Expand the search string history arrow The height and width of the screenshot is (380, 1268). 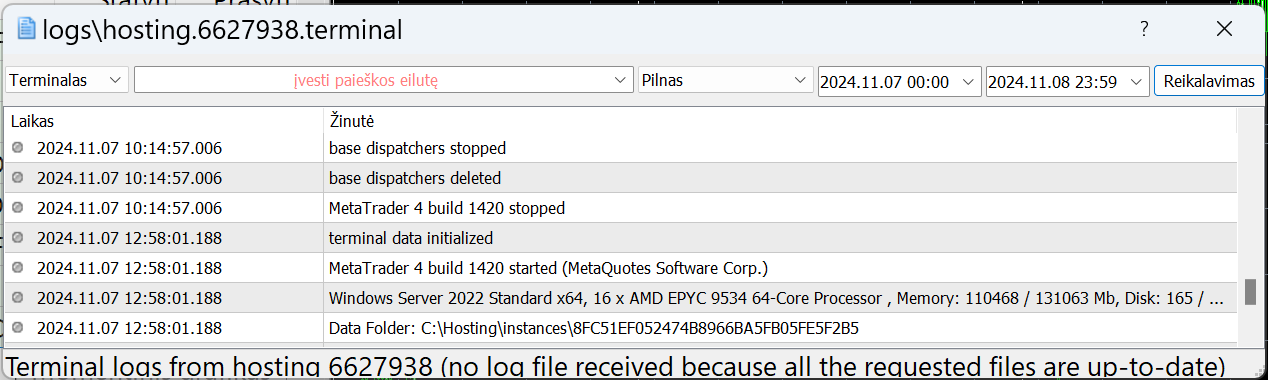pos(620,81)
